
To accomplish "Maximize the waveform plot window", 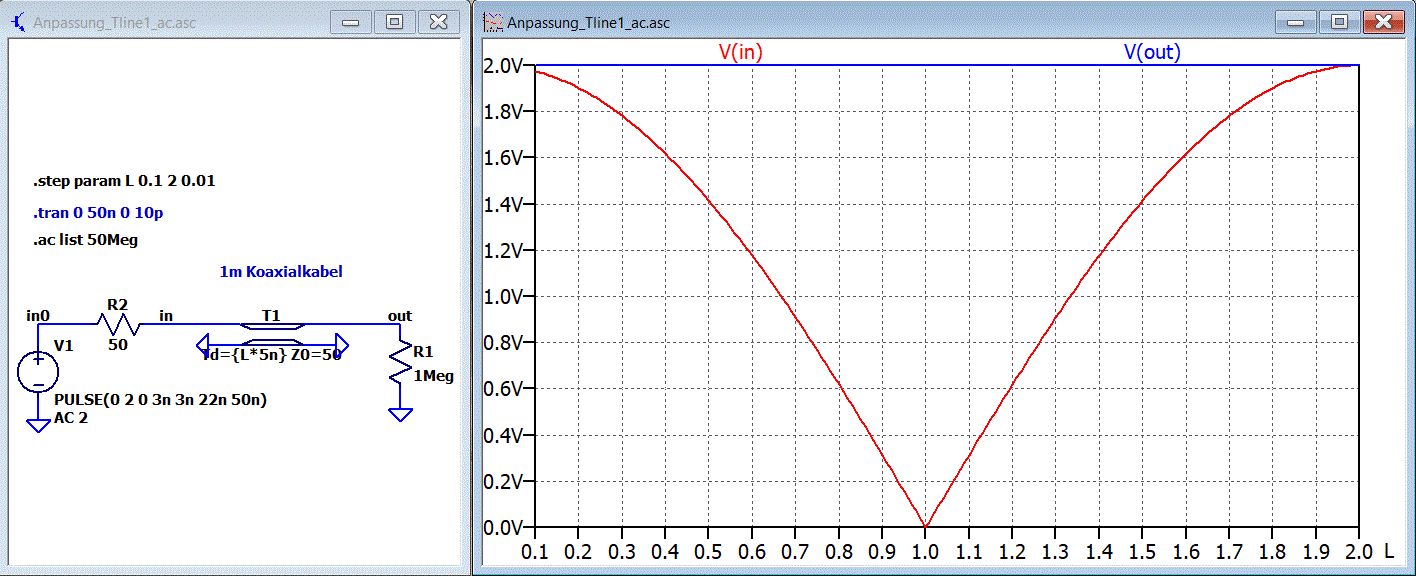I will tap(1339, 21).
